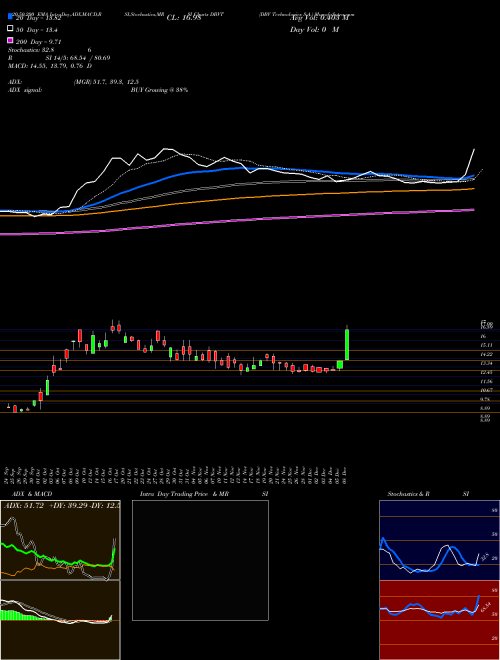Click the tall green last candlestick
Viewport: 500px width, 660px height.
click(347, 343)
